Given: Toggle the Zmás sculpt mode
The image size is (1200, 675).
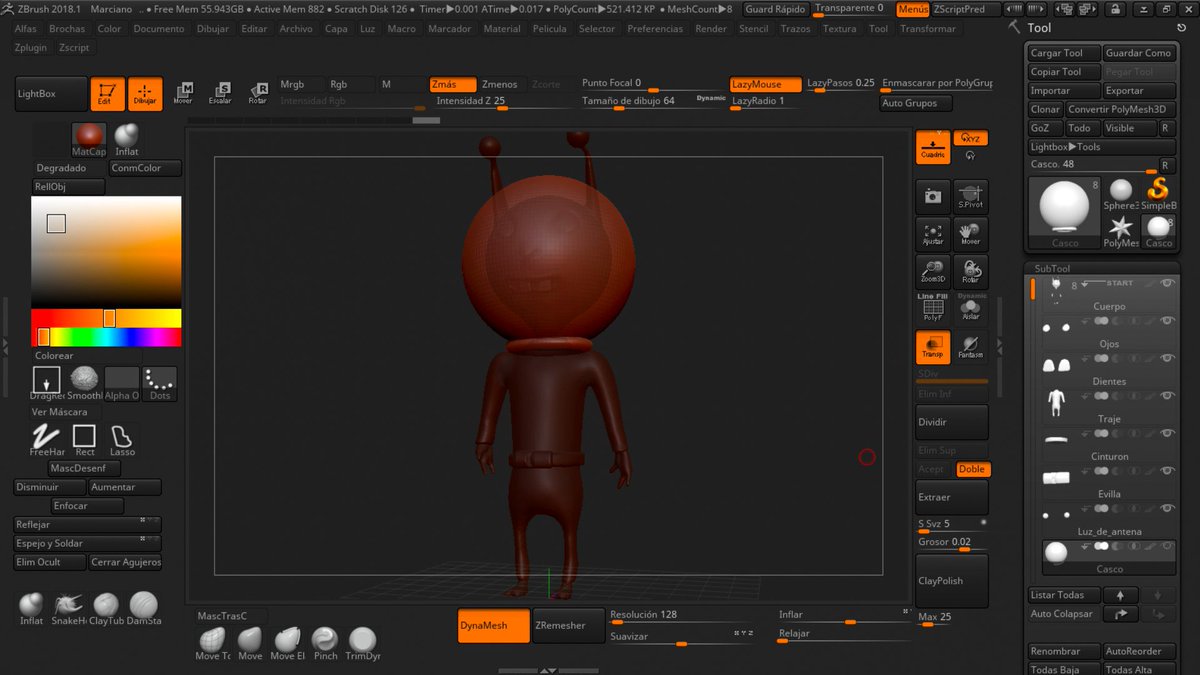Looking at the screenshot, I should 453,84.
